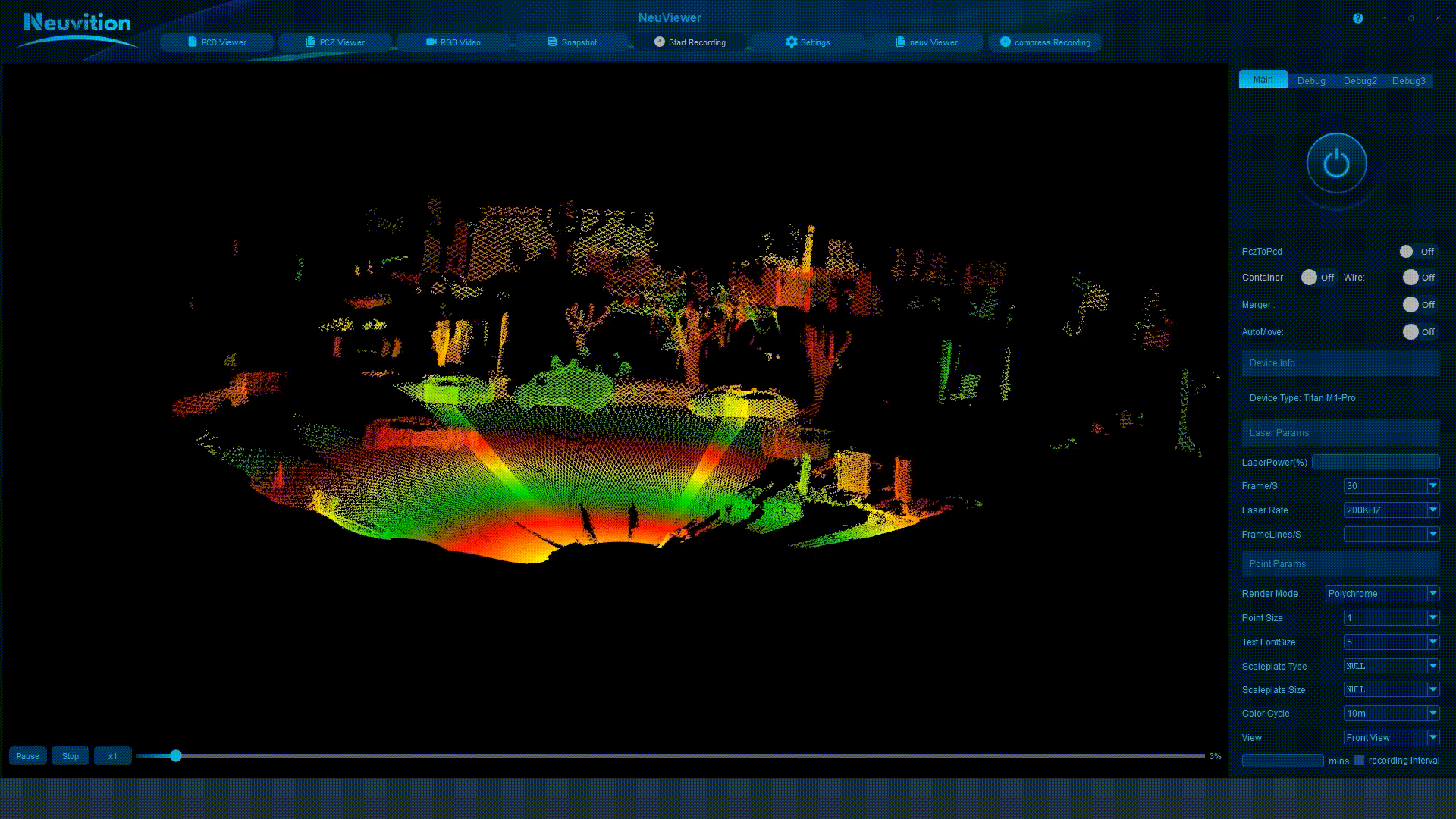Click the RGB Video camera icon
The width and height of the screenshot is (1456, 819).
tap(431, 42)
